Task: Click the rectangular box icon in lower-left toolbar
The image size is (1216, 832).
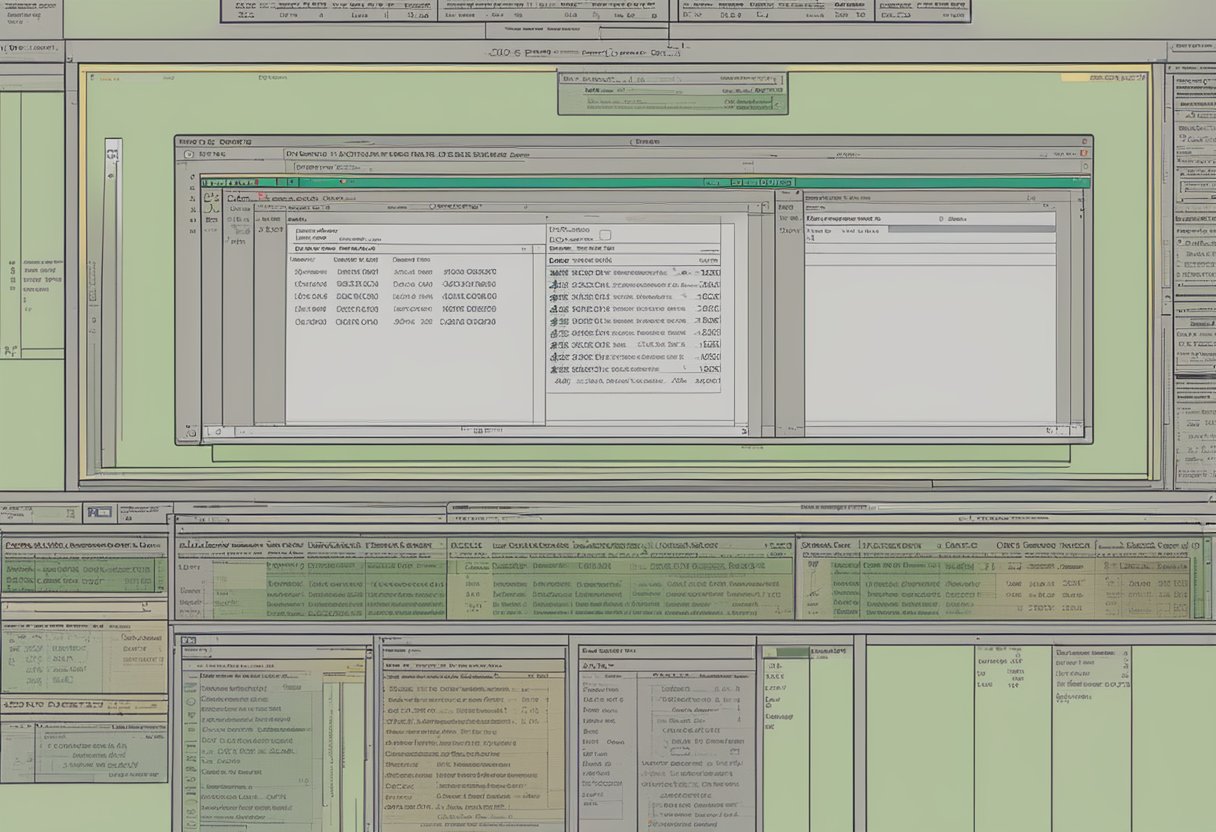Action: pos(98,513)
